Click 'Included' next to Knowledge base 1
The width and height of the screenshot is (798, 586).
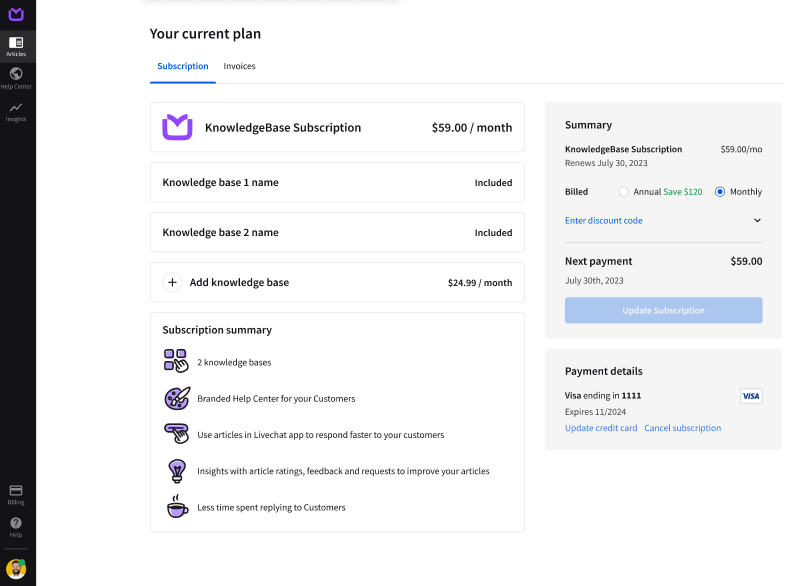tap(493, 183)
